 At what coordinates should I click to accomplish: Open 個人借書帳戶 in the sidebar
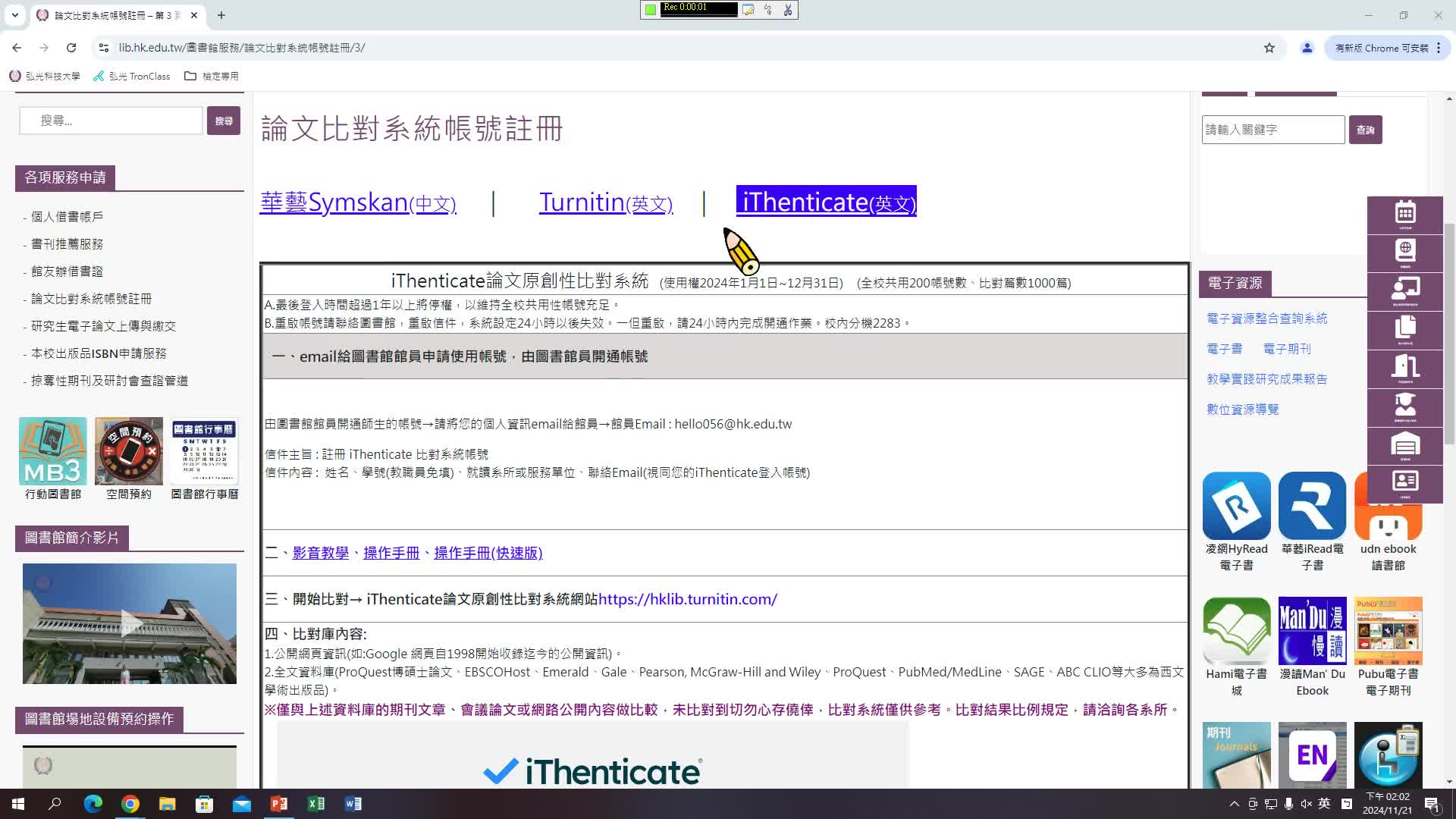(x=67, y=217)
